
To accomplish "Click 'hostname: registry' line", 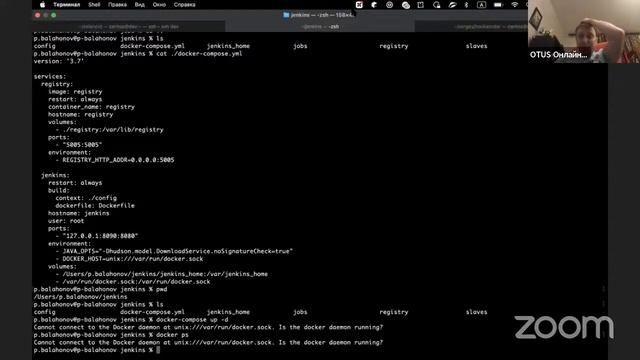I will [x=80, y=114].
